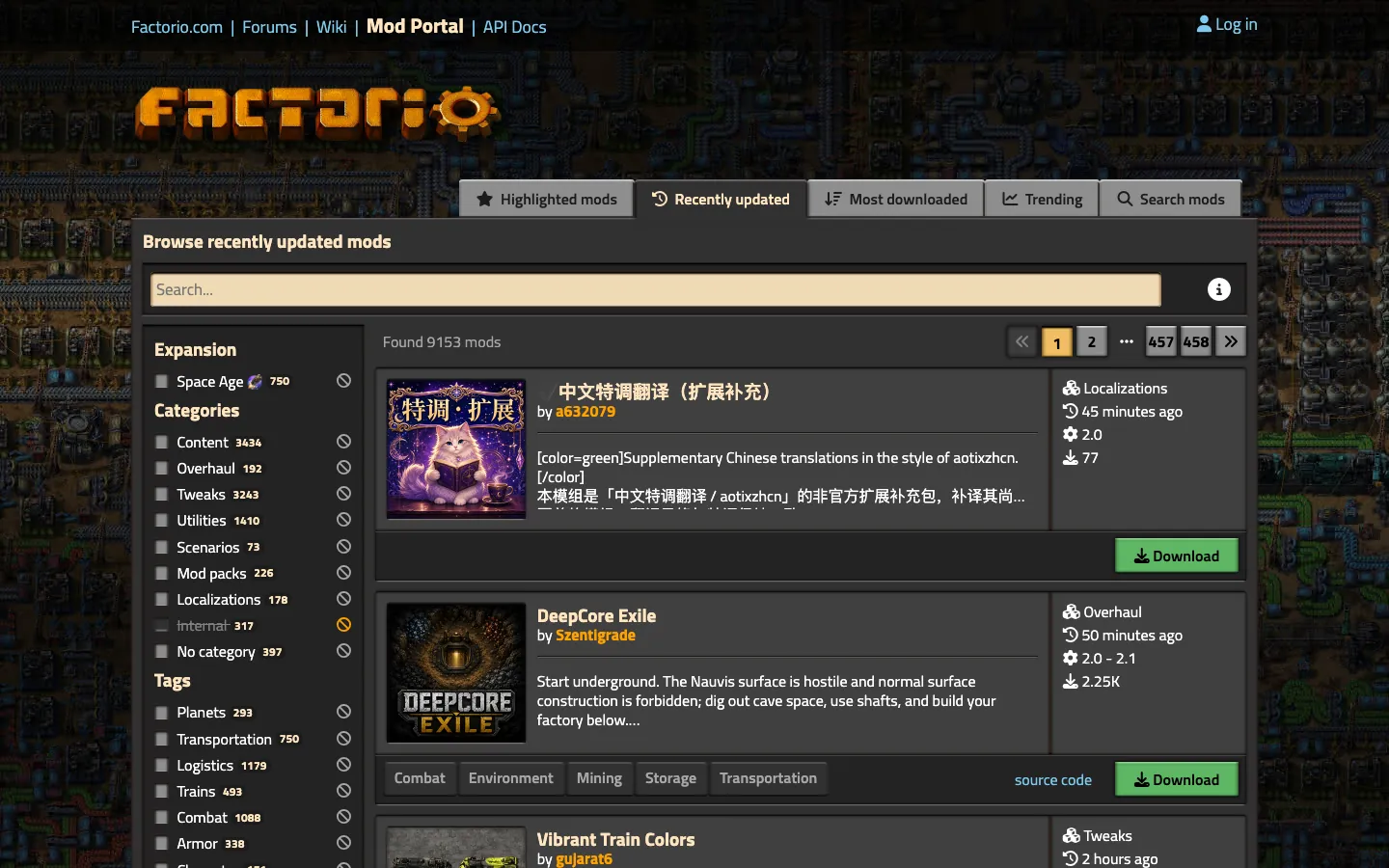This screenshot has height=868, width=1389.
Task: Exclude No category via ban icon
Action: tap(343, 651)
